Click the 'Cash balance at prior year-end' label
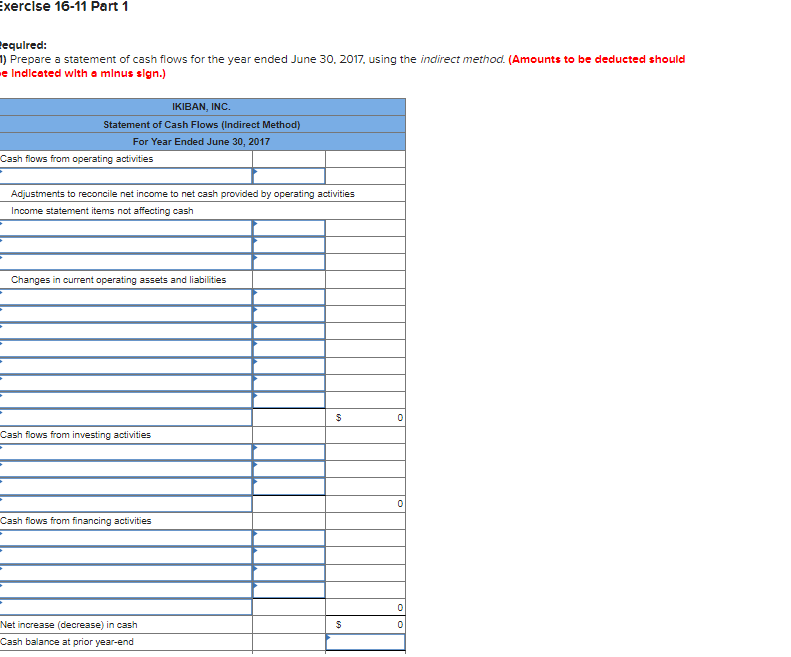 [x=67, y=642]
